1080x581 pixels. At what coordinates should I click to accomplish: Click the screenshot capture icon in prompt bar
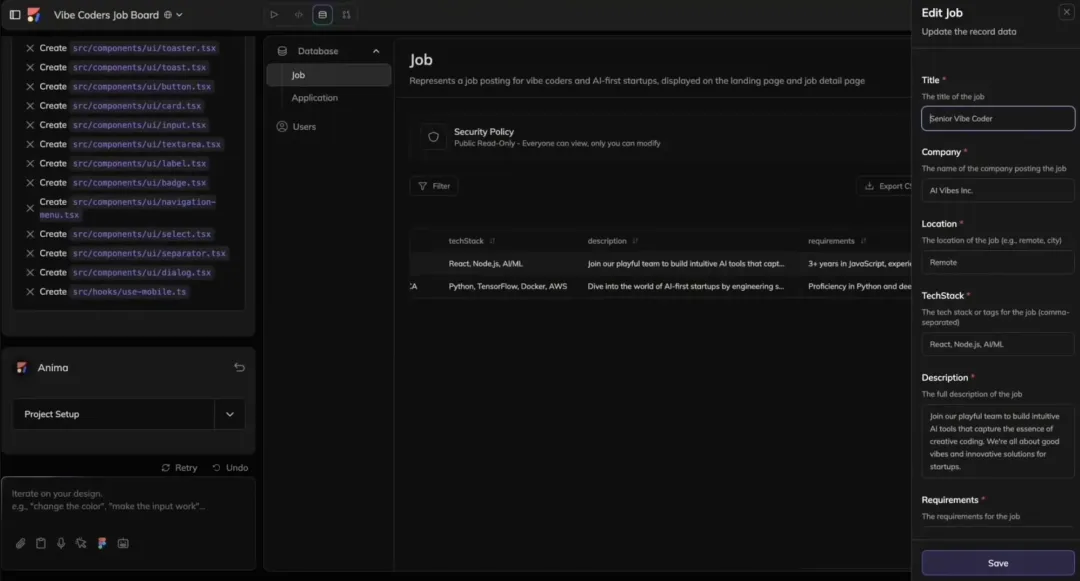click(123, 544)
